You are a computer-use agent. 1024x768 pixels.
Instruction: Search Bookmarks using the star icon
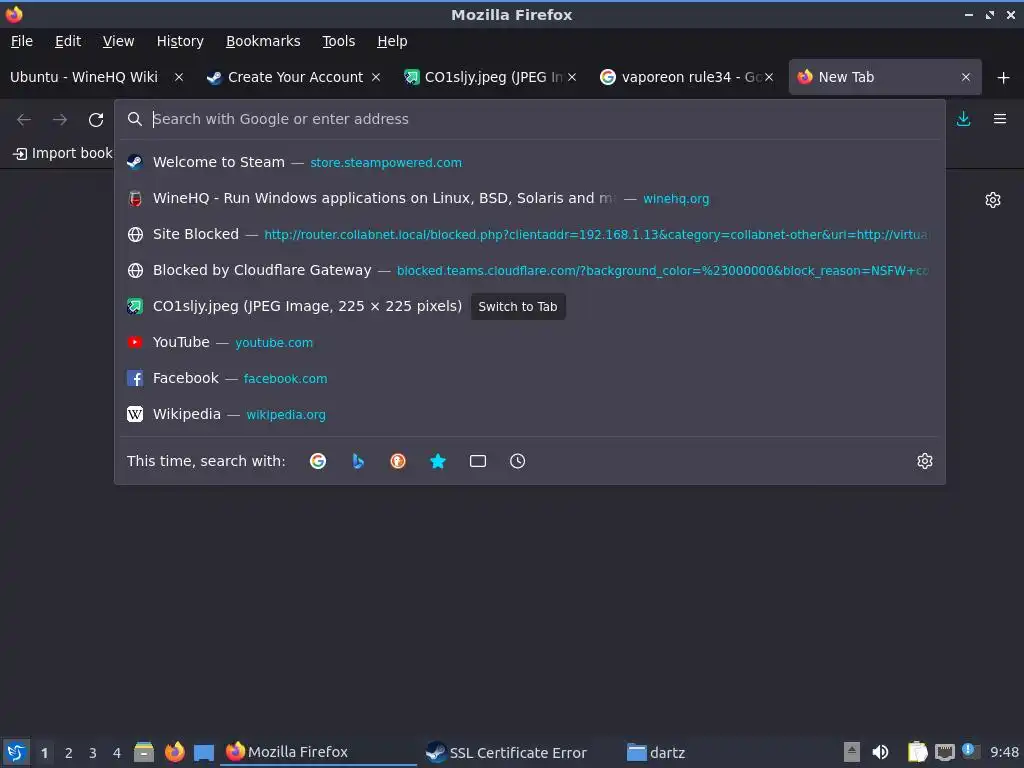click(x=438, y=461)
